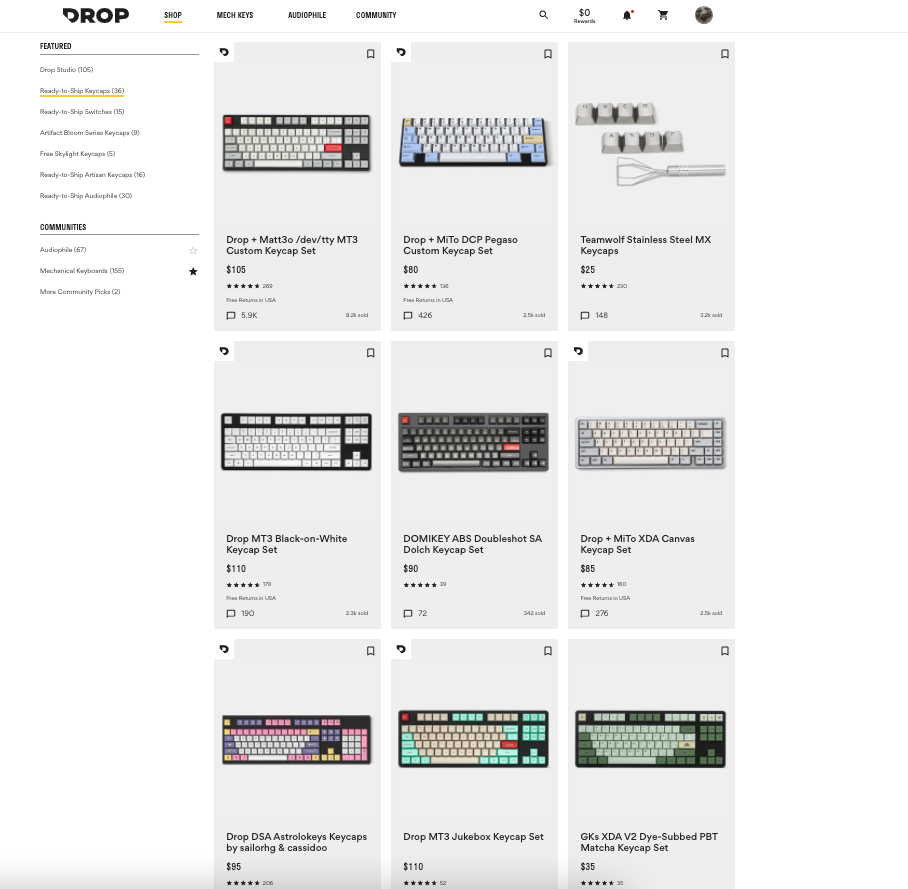
Task: Bookmark the MiTo DCP Pegaso keycap set
Action: coord(548,54)
